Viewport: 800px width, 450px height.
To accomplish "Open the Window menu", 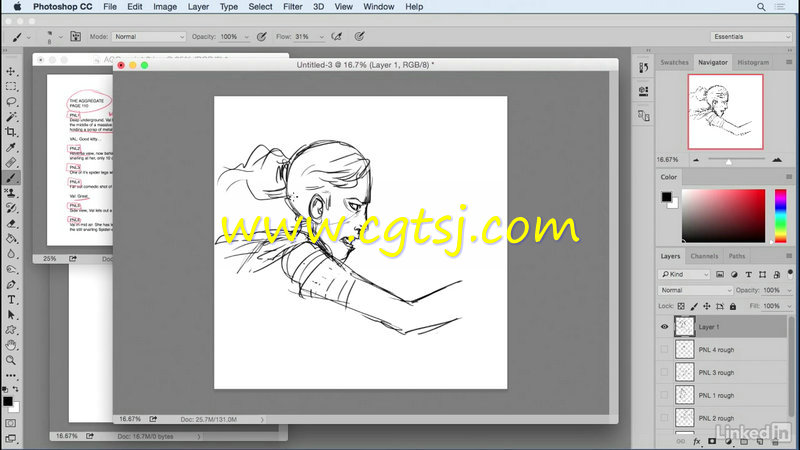I will [378, 7].
